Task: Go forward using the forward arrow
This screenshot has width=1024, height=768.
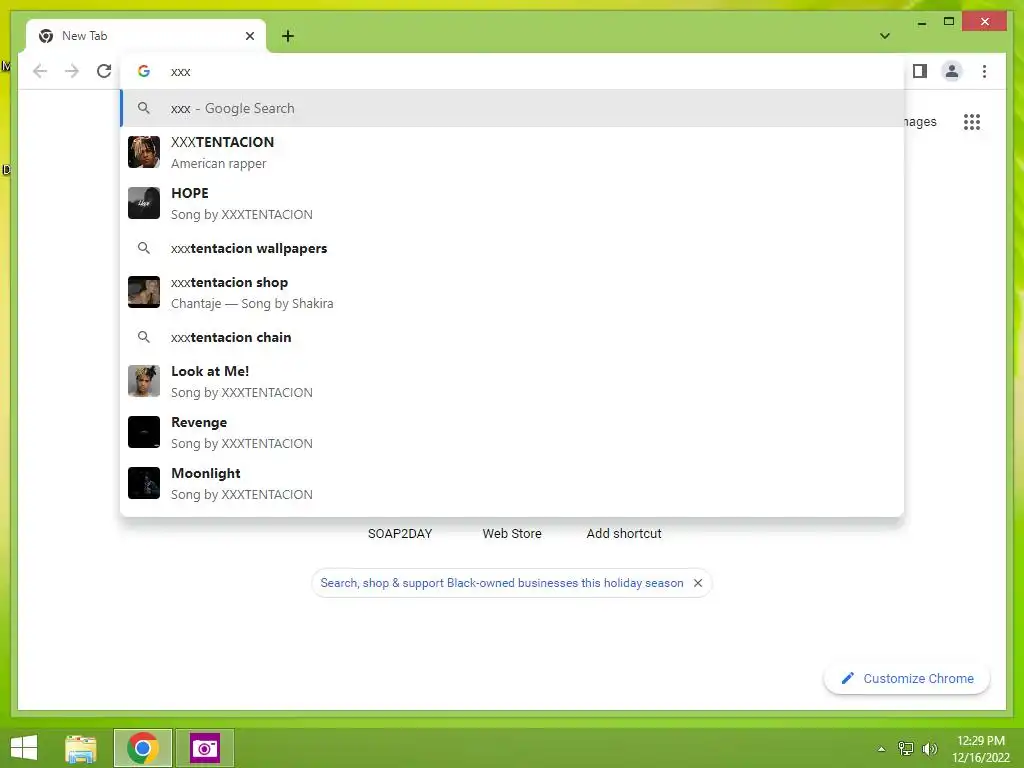Action: pos(72,71)
